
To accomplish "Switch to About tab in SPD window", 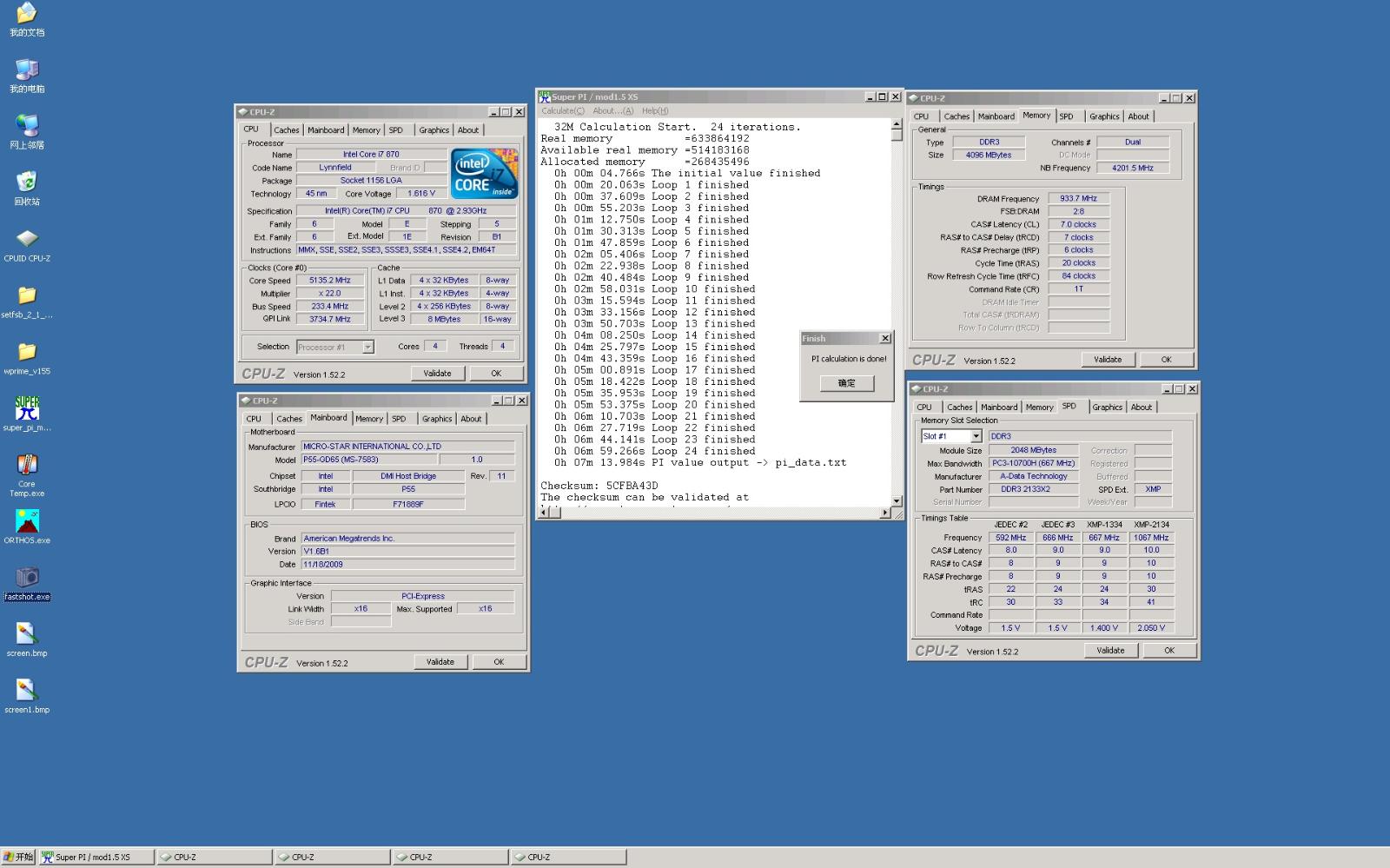I will pos(1142,407).
